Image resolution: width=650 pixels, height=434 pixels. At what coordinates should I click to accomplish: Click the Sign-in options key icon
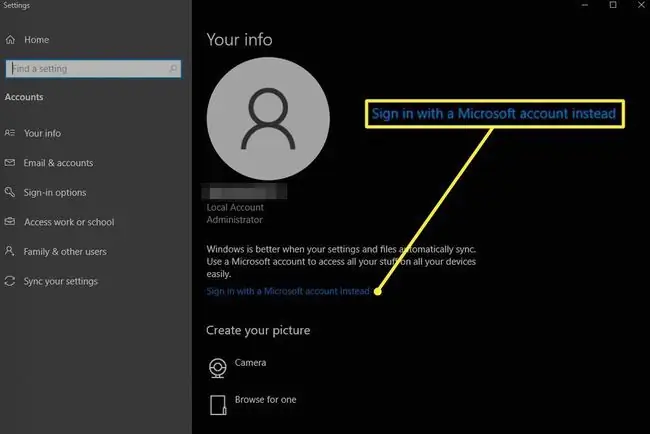coord(10,192)
